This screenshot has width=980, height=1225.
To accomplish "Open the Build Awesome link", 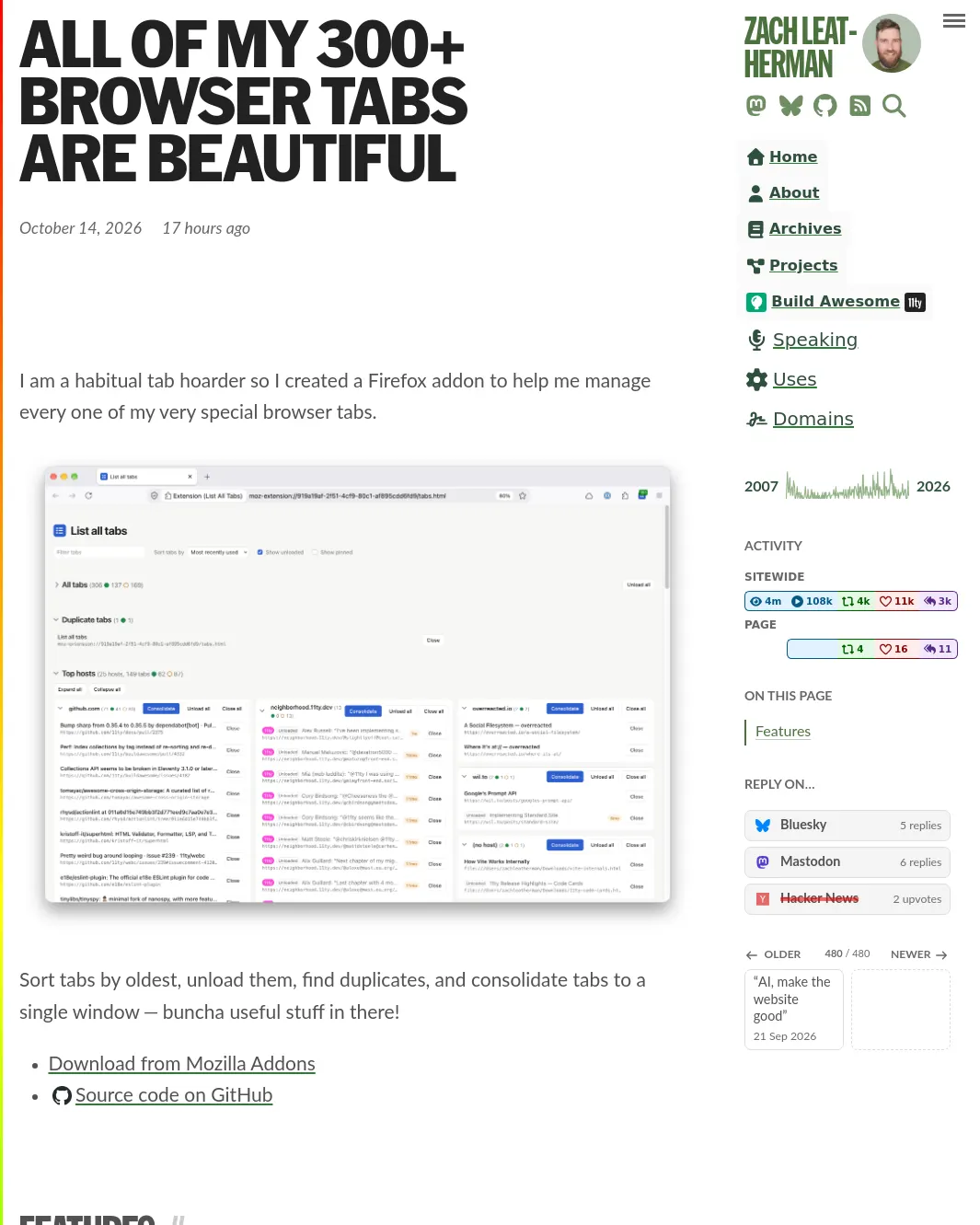I will [836, 301].
